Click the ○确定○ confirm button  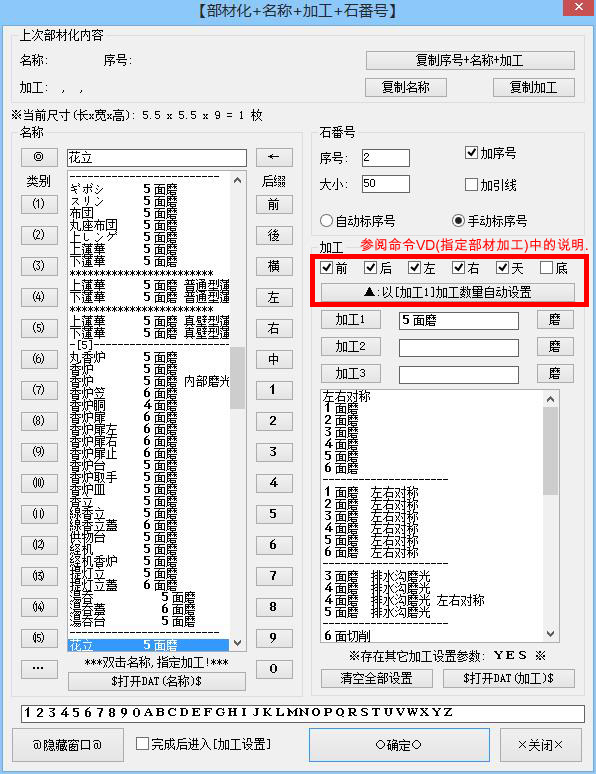point(399,745)
